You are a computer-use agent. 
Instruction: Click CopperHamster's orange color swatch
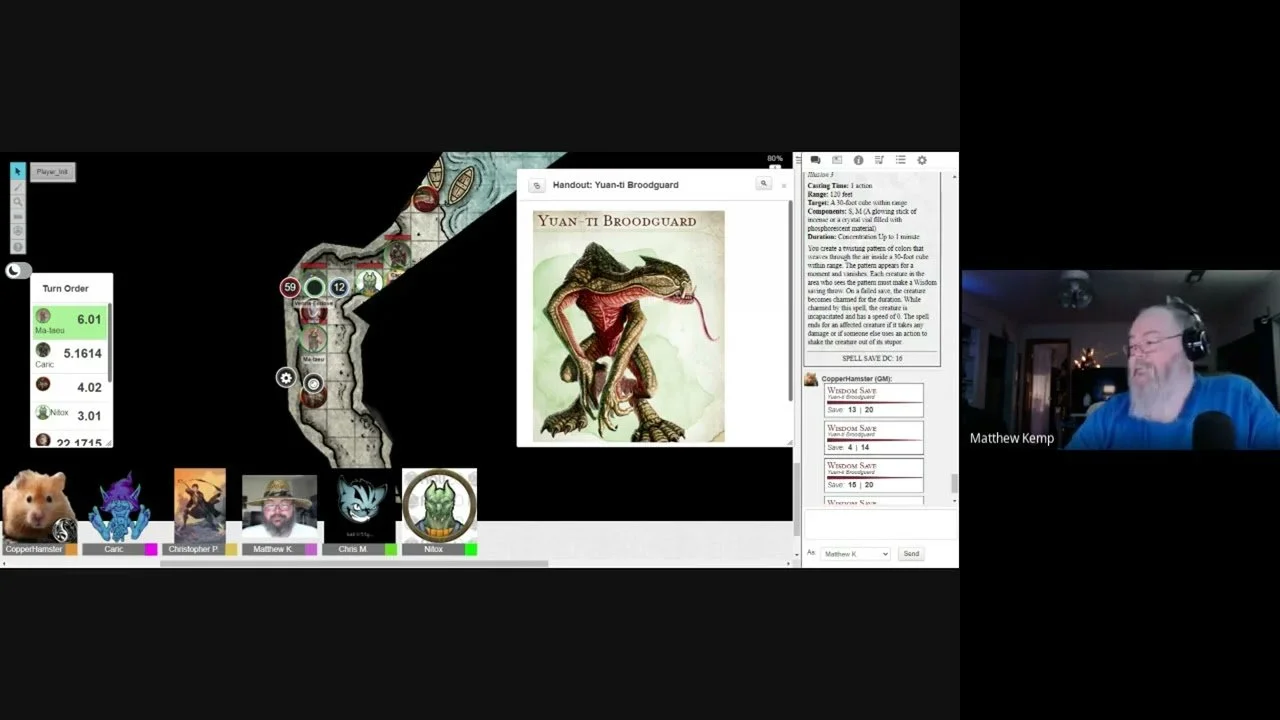71,549
